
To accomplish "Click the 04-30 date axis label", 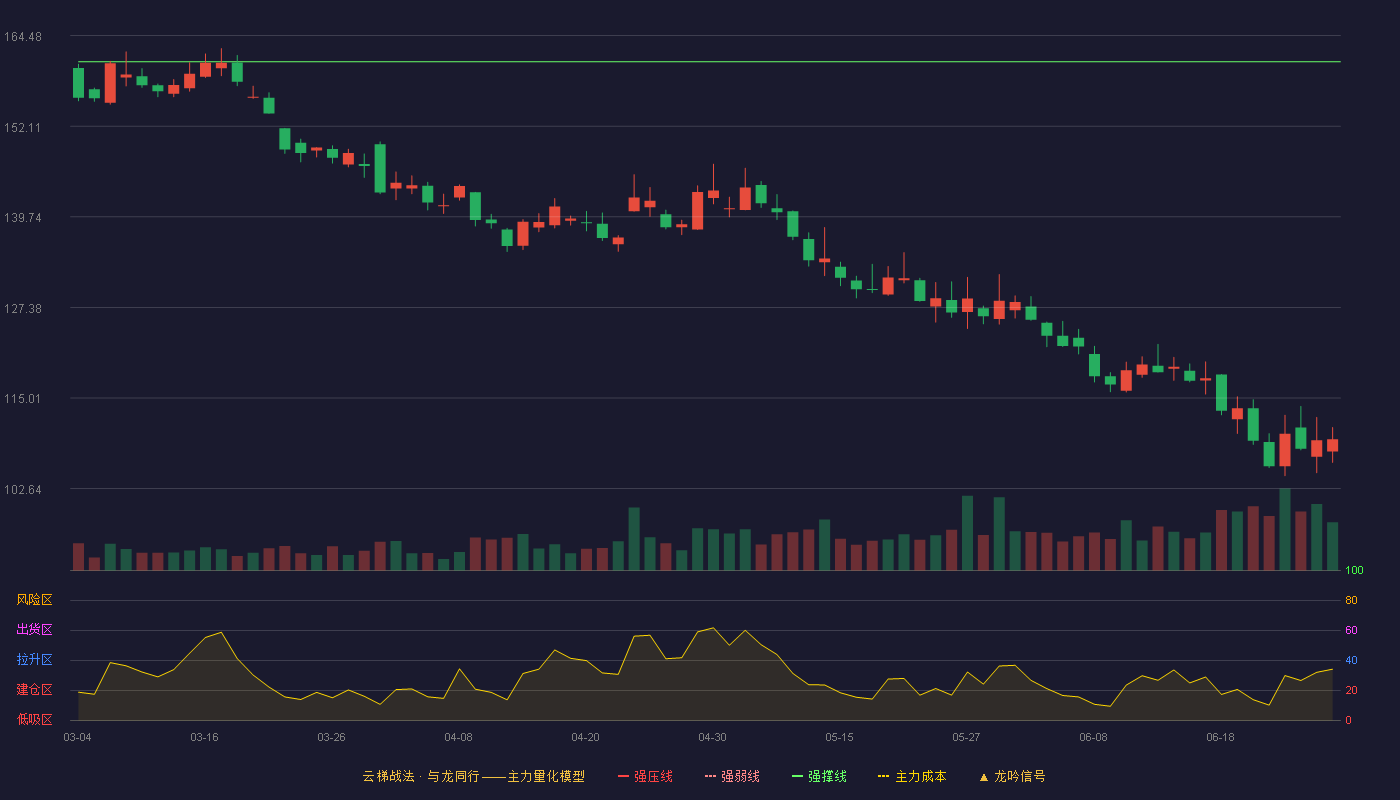I will 712,737.
